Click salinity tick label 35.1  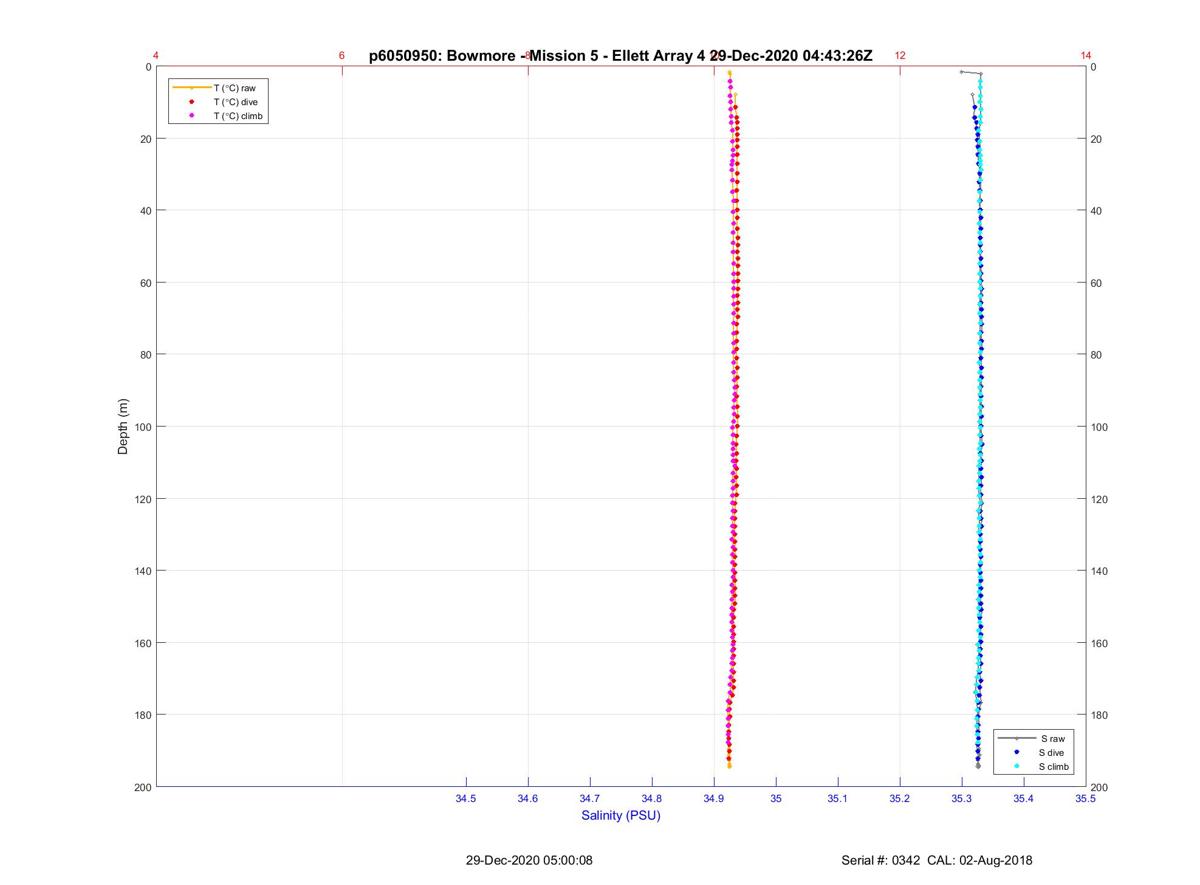(838, 798)
